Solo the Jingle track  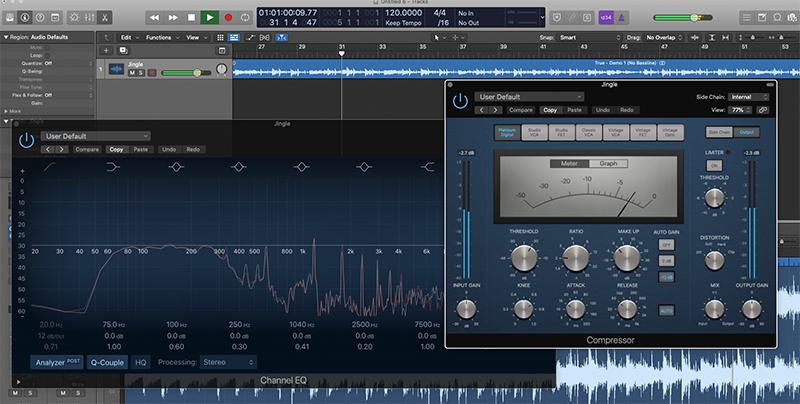142,72
